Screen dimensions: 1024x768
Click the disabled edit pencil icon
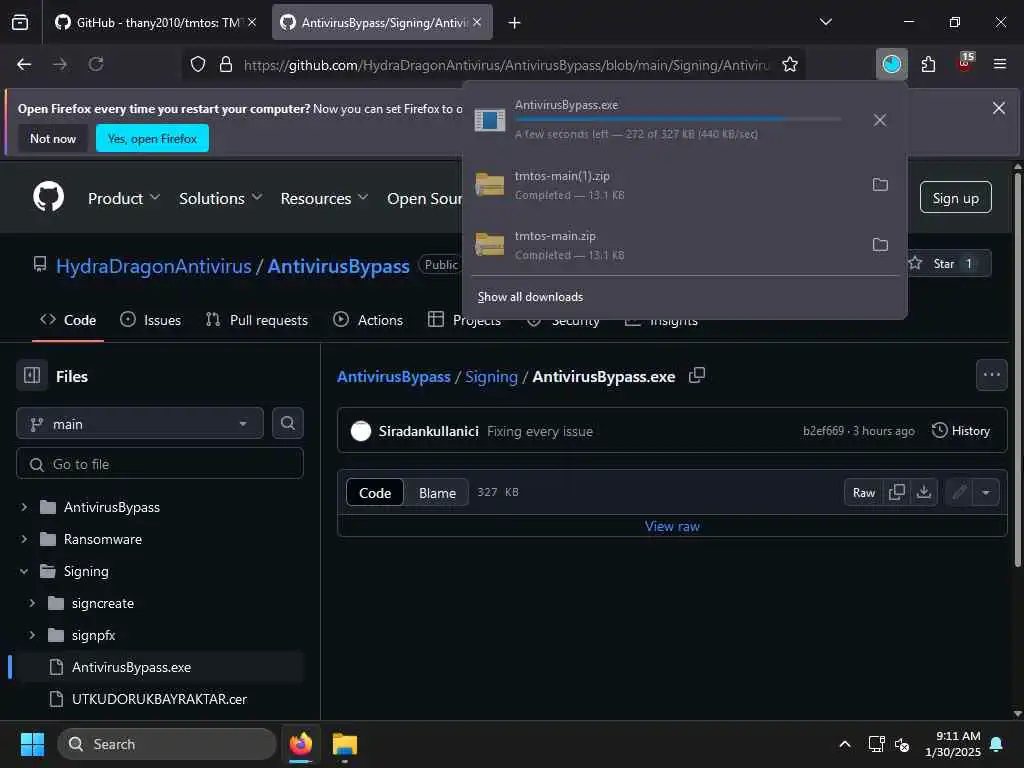[959, 492]
